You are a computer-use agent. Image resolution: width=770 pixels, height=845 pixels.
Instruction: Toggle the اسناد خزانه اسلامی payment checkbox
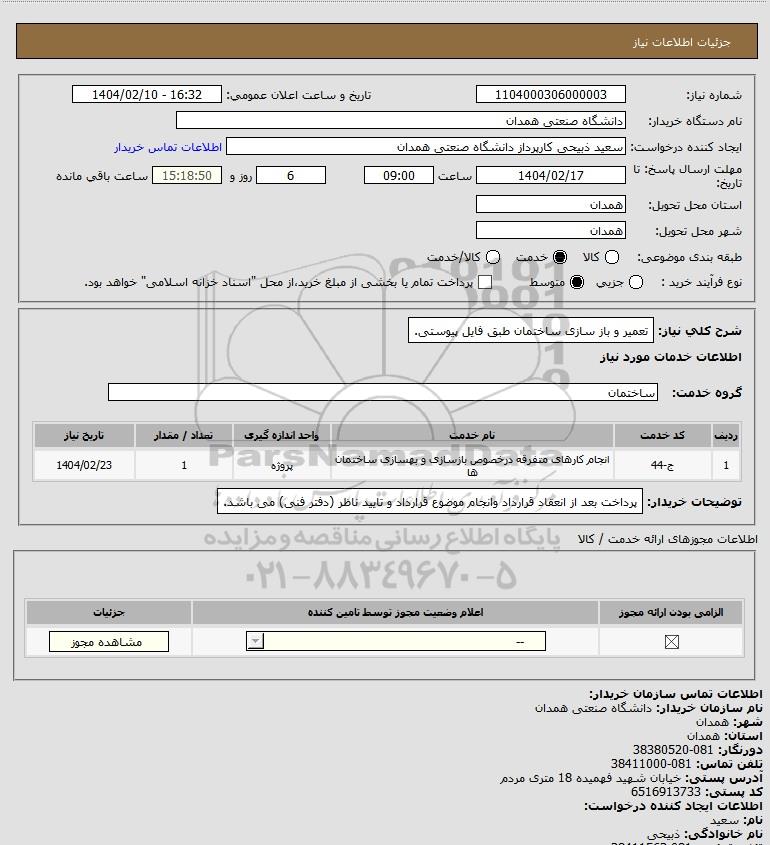pos(485,282)
